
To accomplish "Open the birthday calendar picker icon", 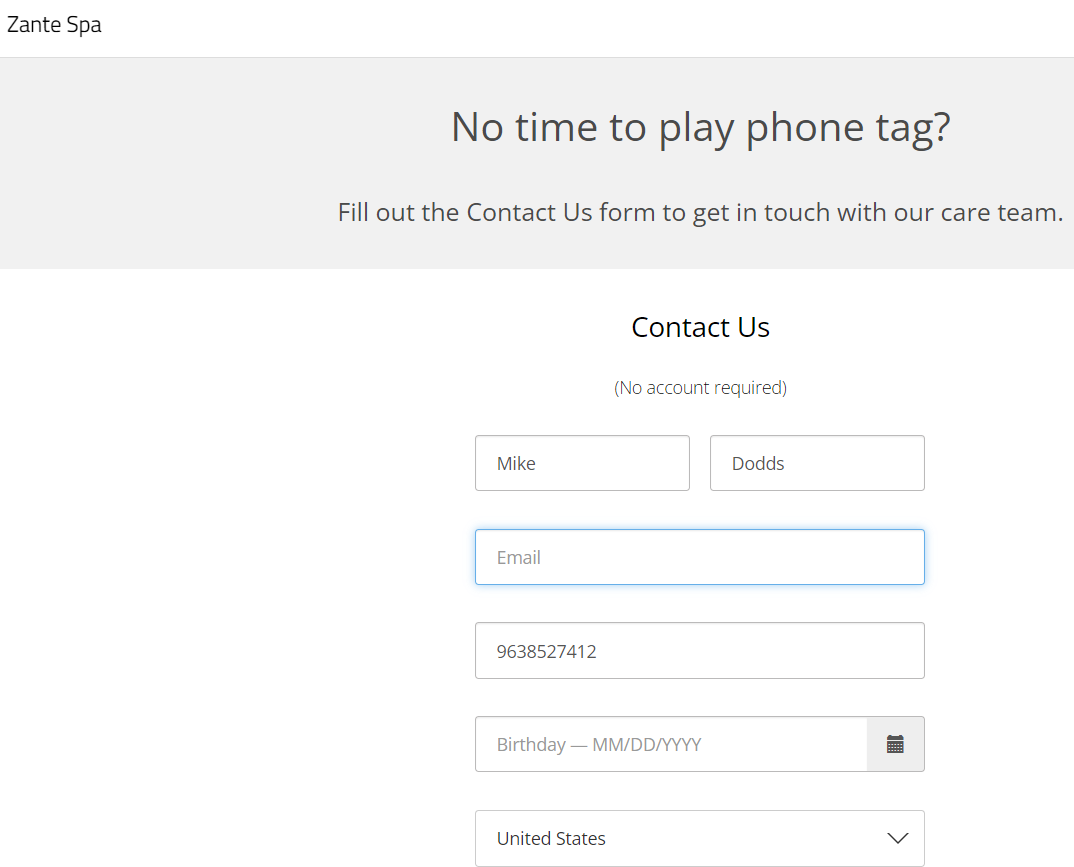I will [x=895, y=744].
